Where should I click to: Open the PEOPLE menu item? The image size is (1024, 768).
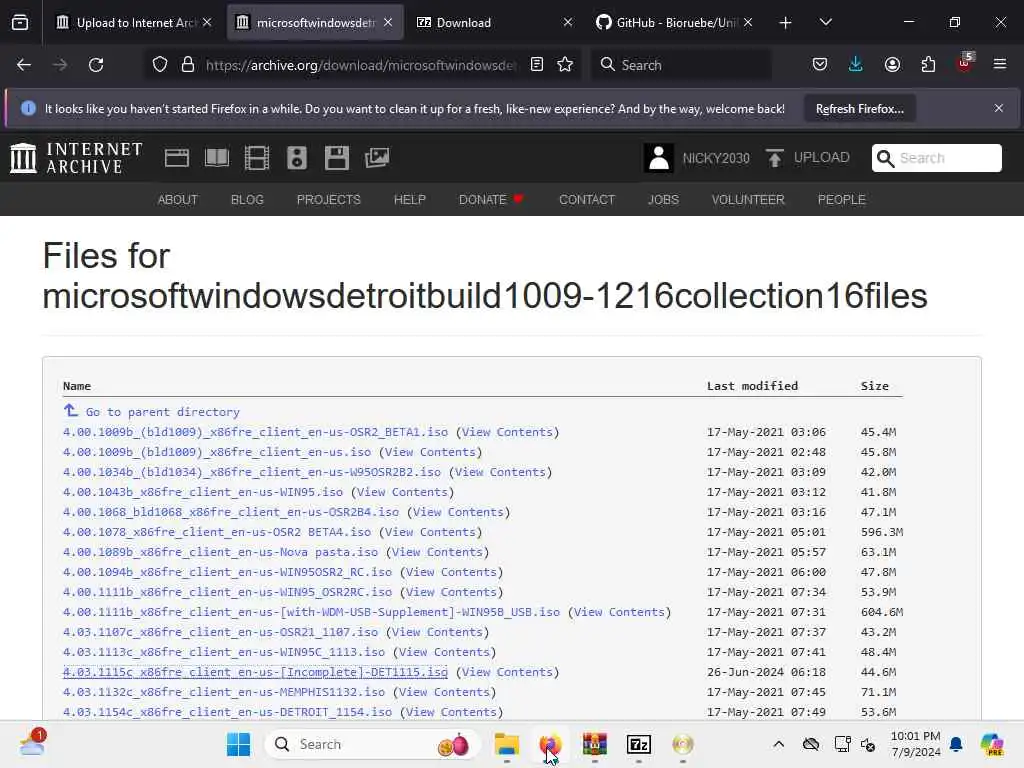pos(841,200)
